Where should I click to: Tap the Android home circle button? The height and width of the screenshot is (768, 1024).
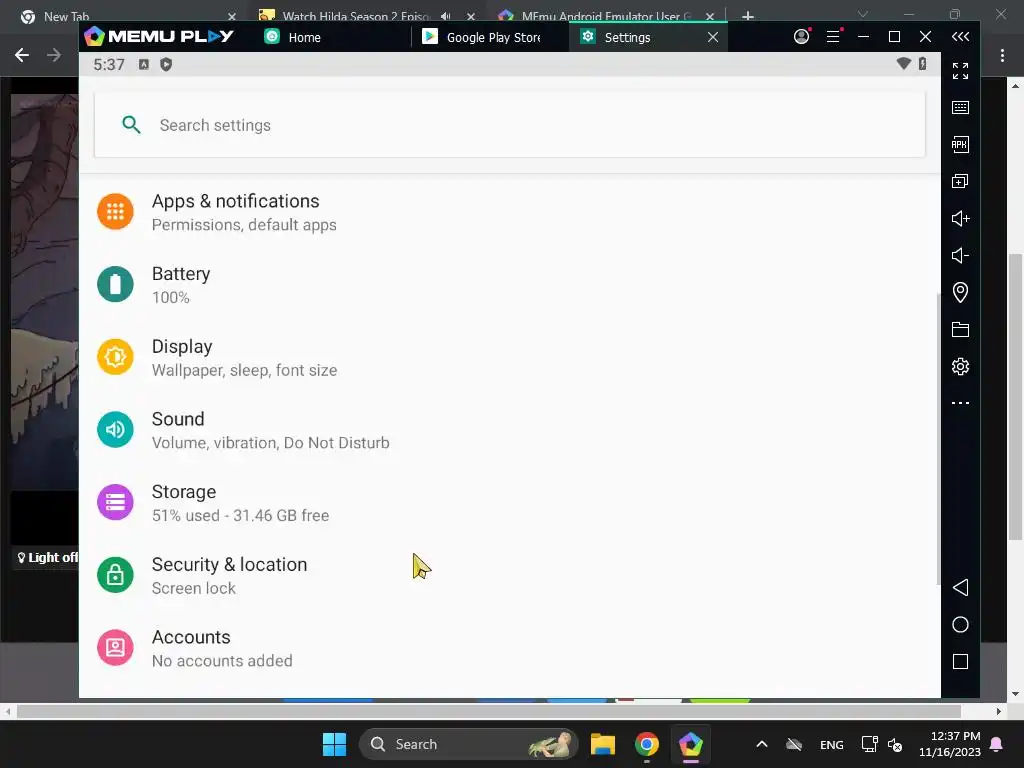[x=960, y=624]
